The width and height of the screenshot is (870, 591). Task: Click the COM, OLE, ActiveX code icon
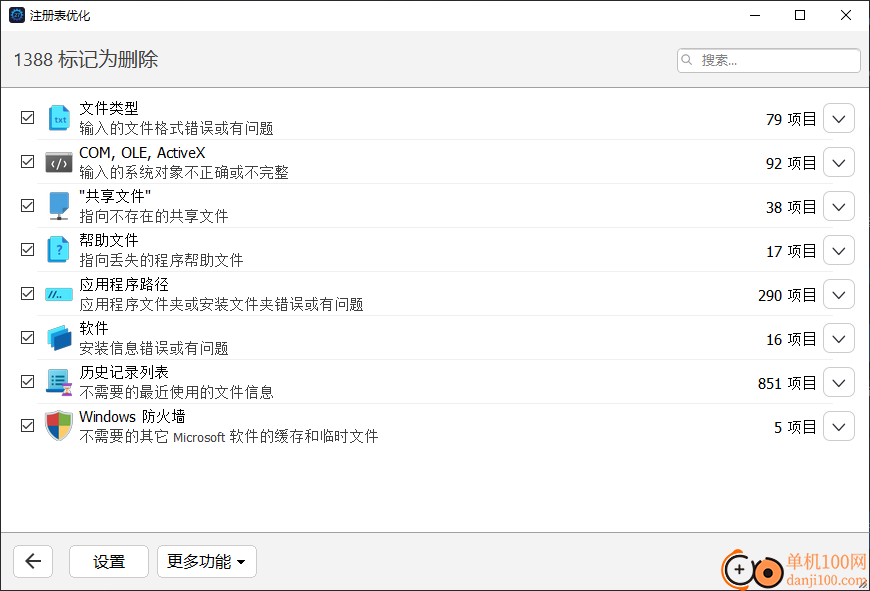(59, 162)
